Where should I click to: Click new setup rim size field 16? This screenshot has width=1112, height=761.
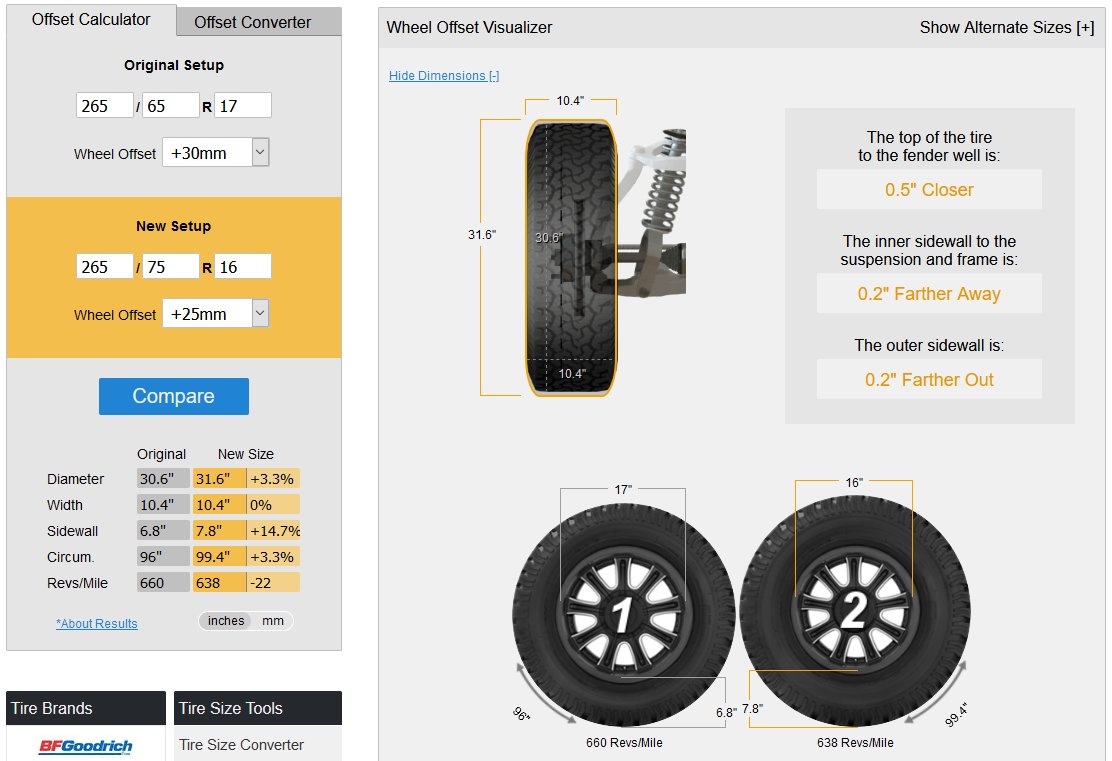(x=243, y=267)
